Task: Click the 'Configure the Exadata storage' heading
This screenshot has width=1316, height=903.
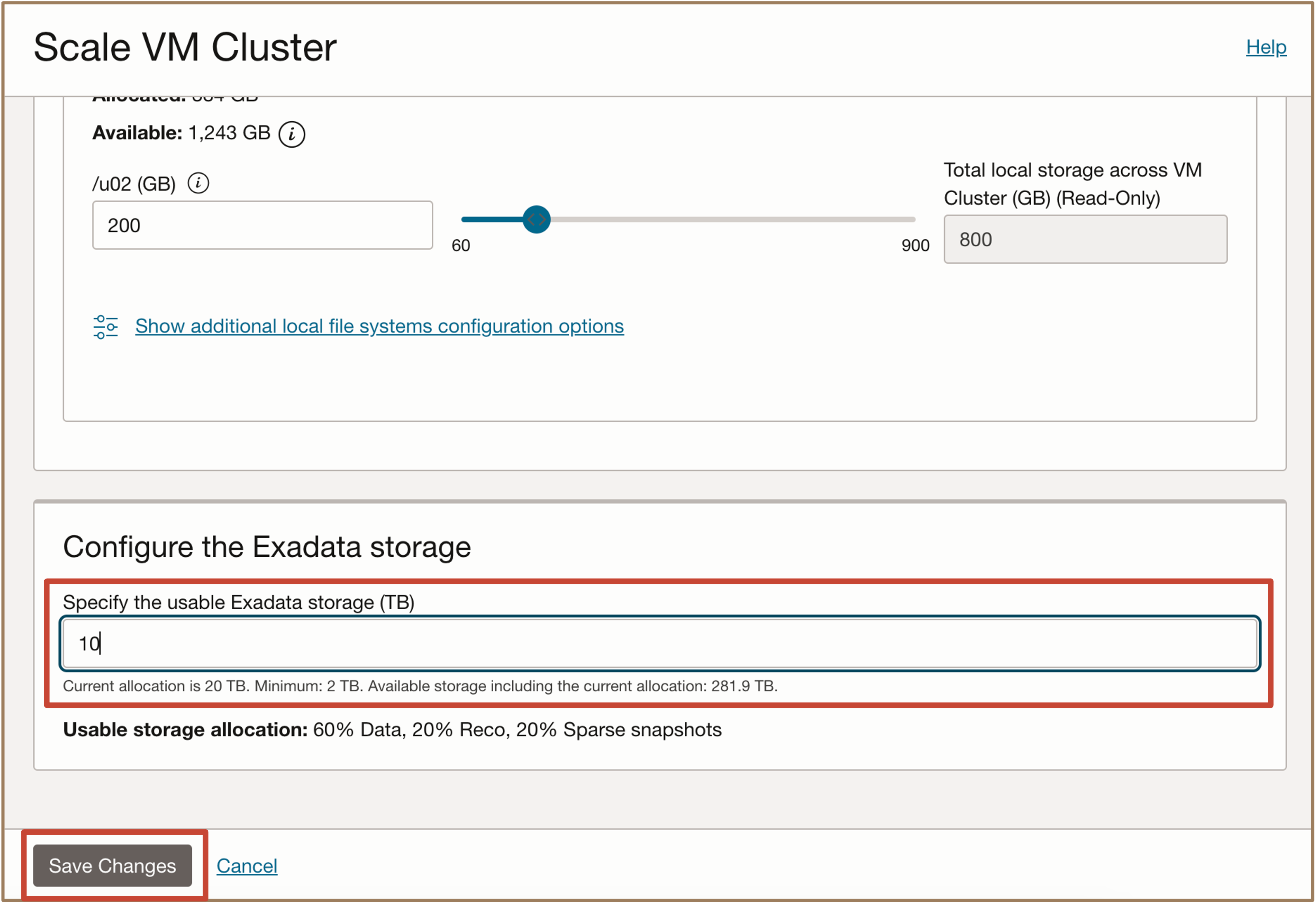Action: pos(267,546)
